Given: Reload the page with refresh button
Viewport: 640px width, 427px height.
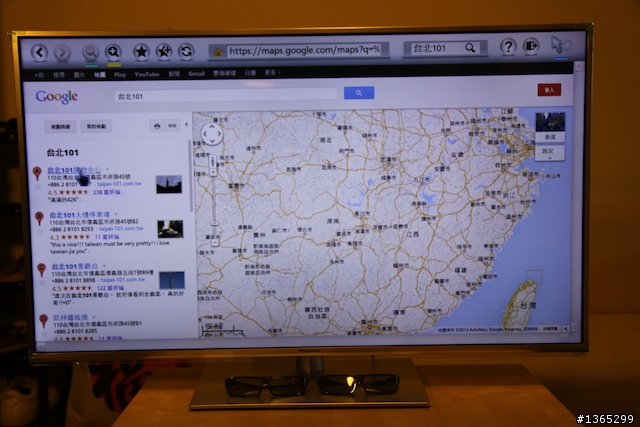Looking at the screenshot, I should (186, 51).
